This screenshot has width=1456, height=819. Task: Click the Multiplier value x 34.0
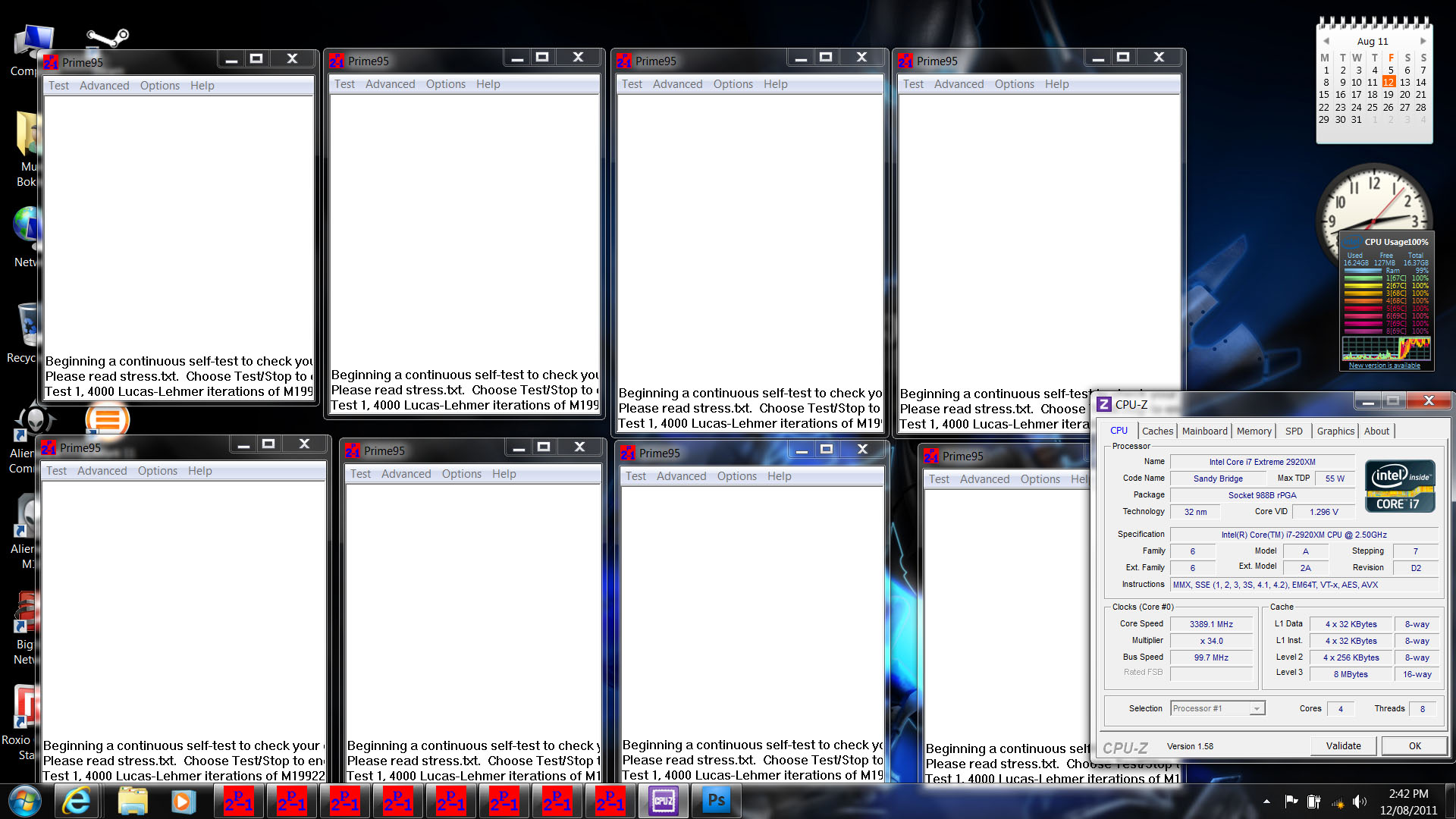1211,641
